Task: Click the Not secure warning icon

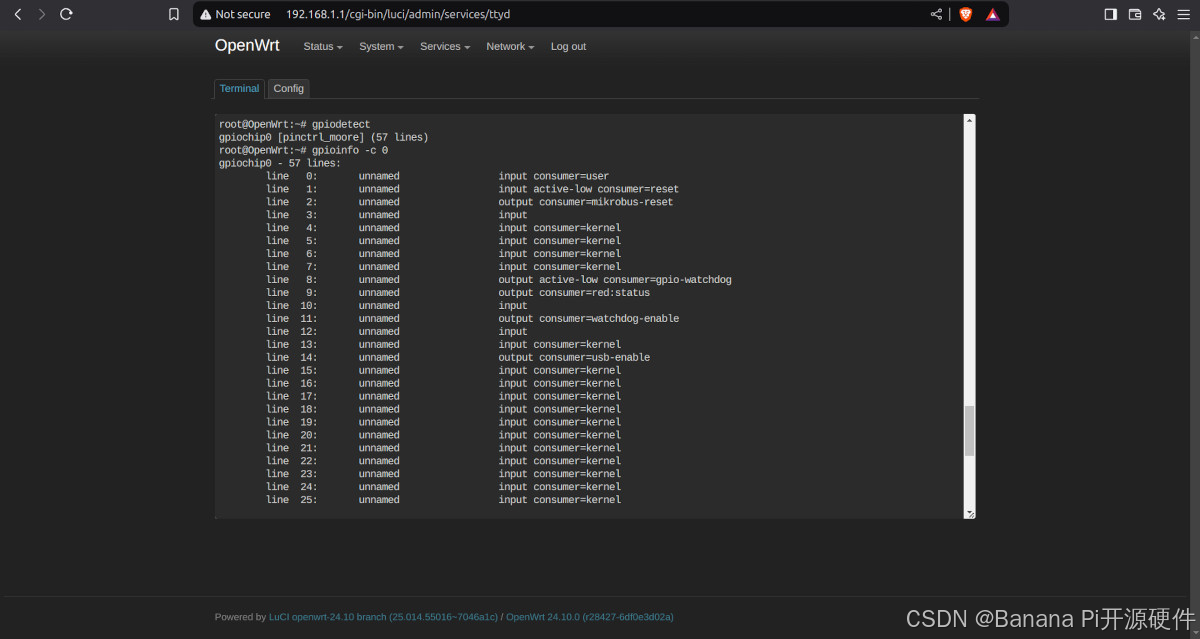Action: (205, 14)
